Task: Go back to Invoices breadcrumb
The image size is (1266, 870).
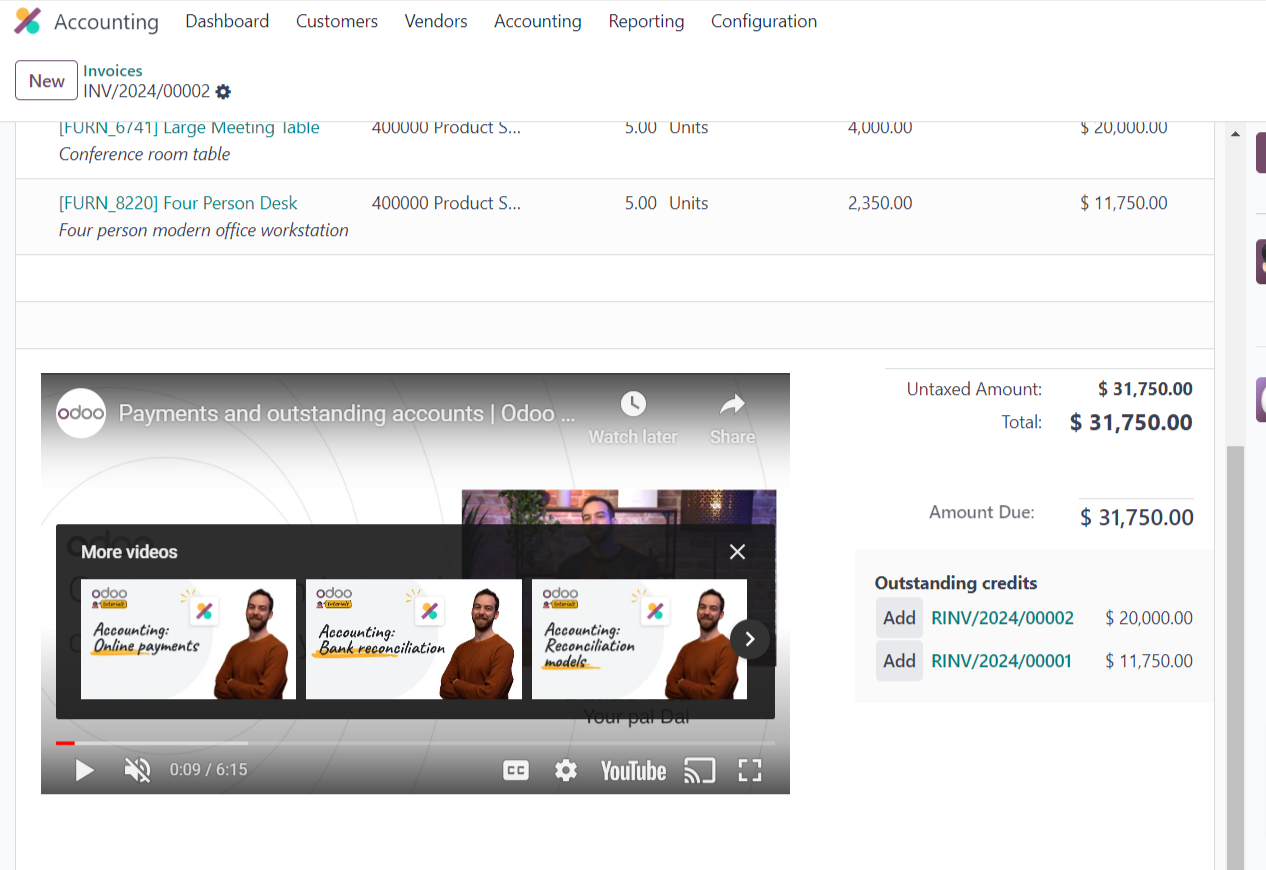Action: point(113,71)
